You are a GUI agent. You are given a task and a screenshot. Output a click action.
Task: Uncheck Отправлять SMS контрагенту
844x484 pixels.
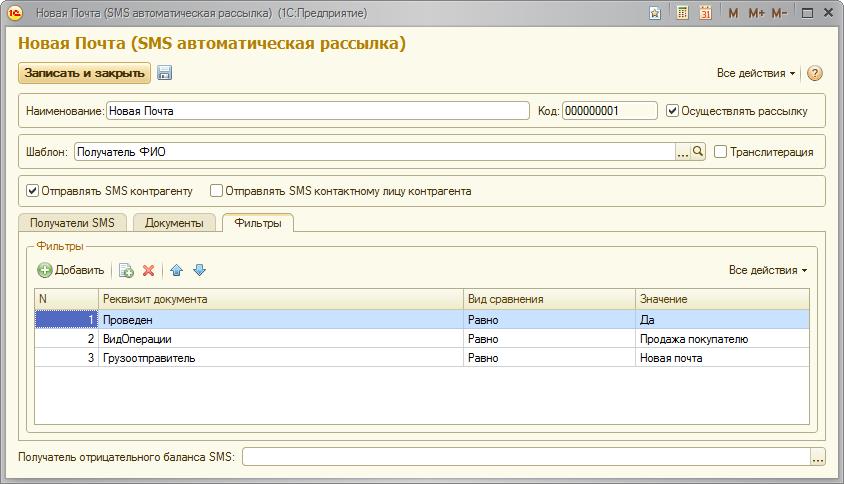pos(33,191)
